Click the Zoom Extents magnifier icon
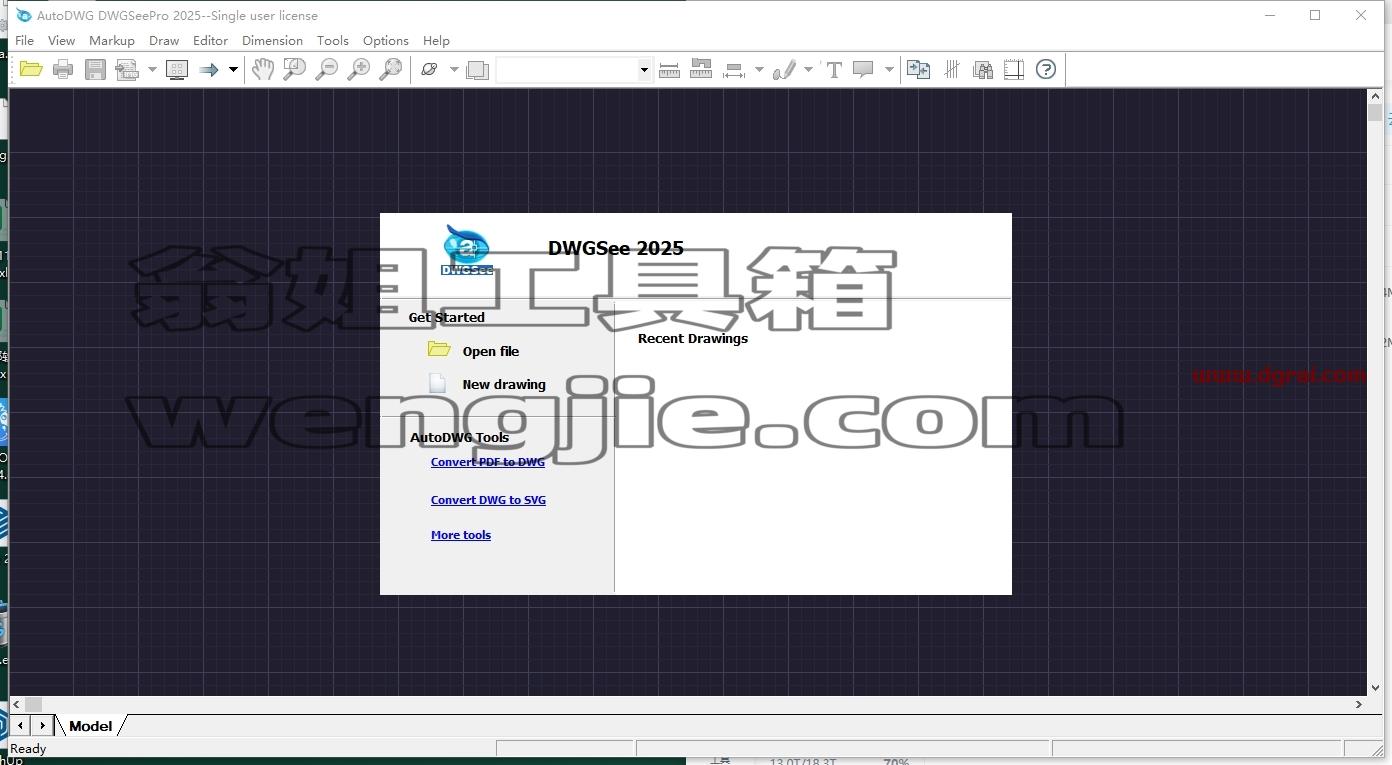This screenshot has height=765, width=1392. point(390,69)
